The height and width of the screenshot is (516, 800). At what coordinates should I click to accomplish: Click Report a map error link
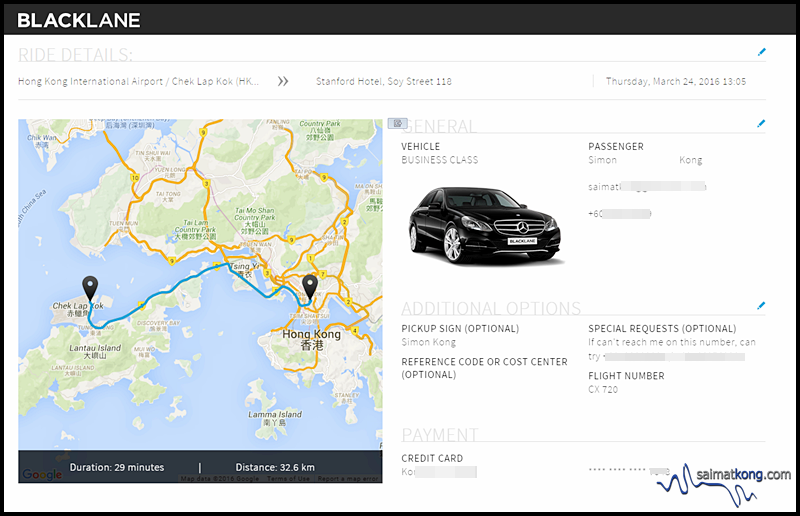pos(348,479)
